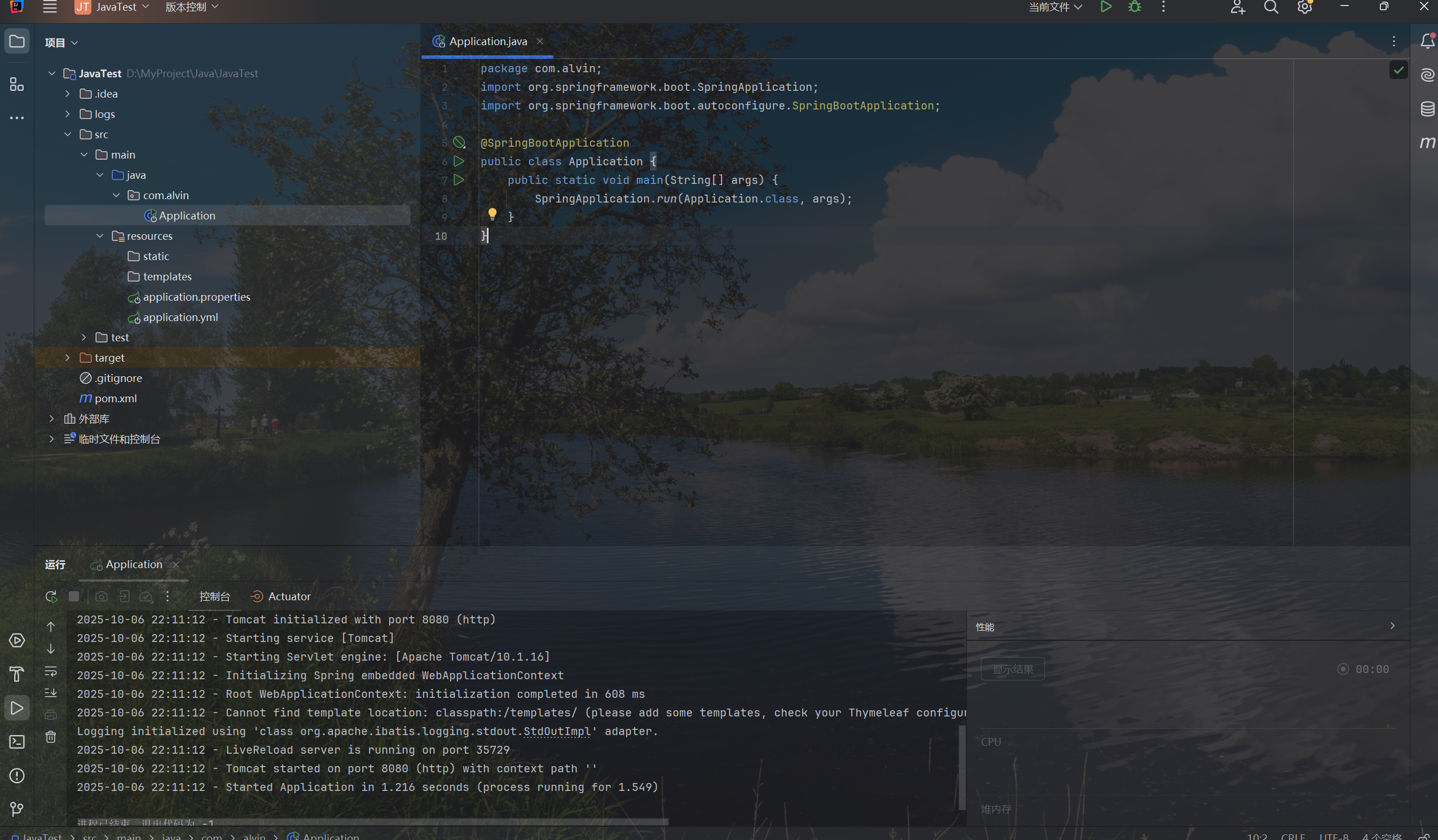
Task: Open the 版本控制 menu
Action: point(192,7)
